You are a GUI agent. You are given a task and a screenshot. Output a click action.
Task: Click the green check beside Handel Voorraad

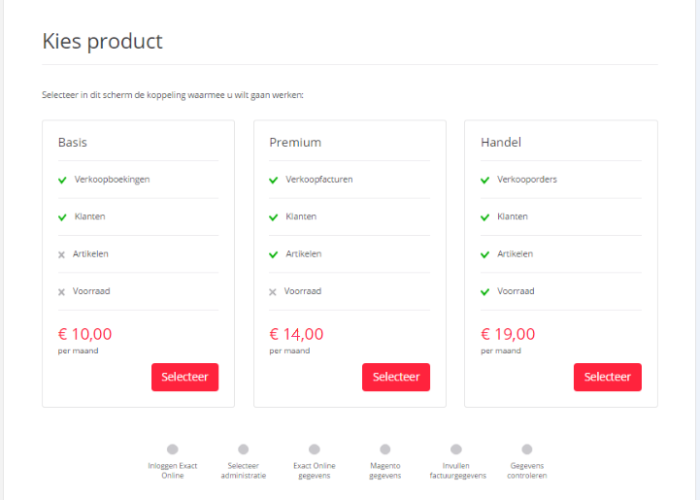[485, 292]
